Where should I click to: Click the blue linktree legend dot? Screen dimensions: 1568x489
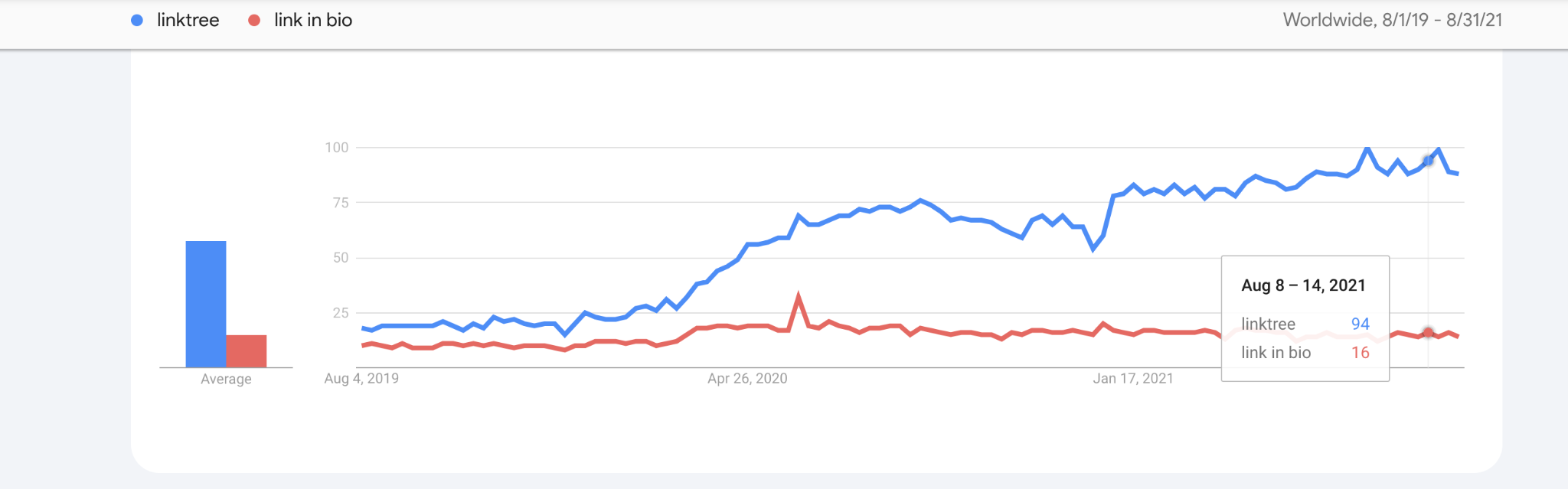[x=137, y=21]
